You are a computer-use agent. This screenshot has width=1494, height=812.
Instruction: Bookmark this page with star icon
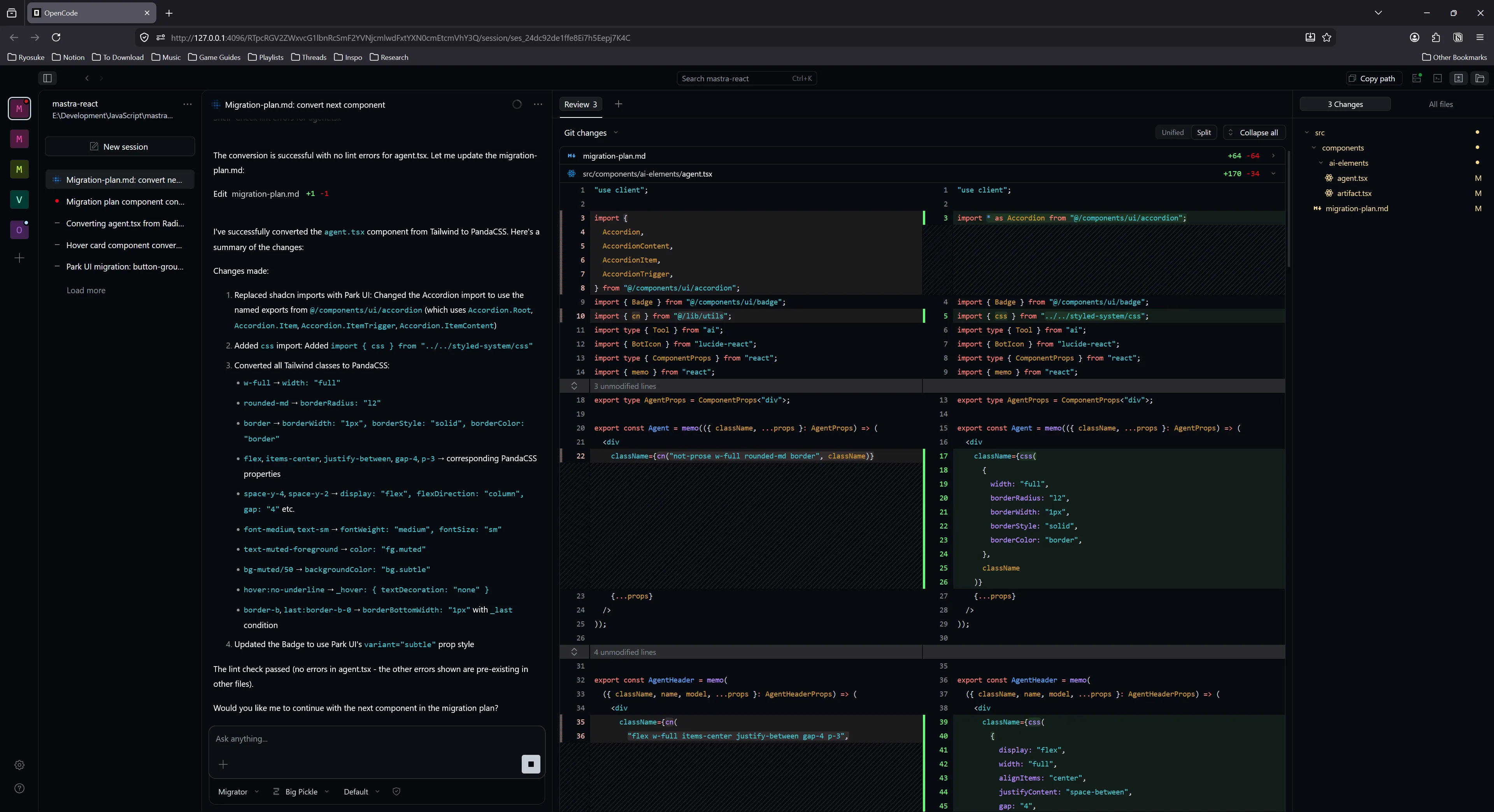click(1326, 37)
